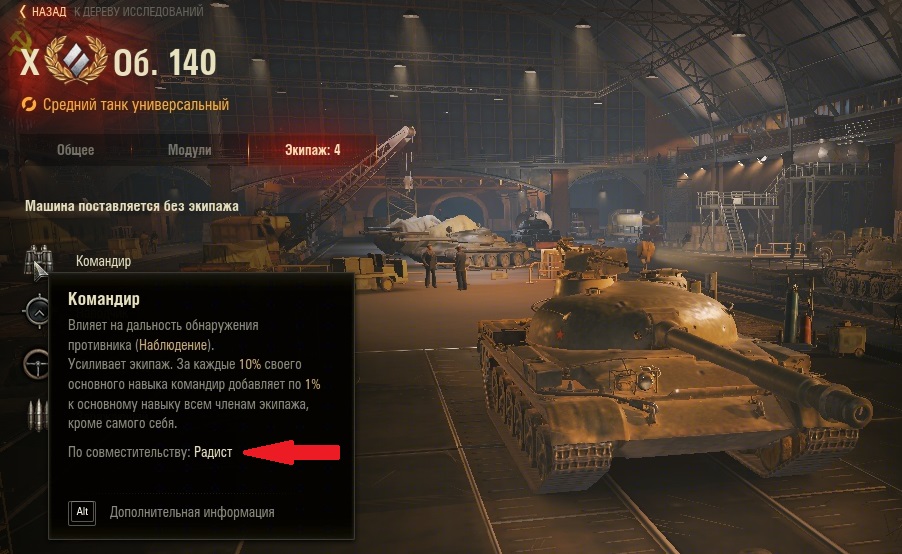
Task: Click the driver steering wheel icon
Action: (37, 364)
